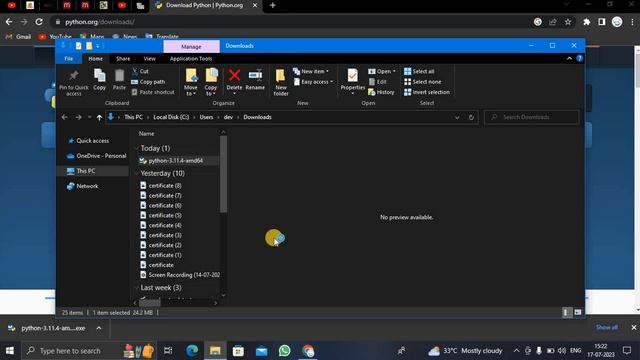640x360 pixels.
Task: Select OneDrive - Personal in navigation pane
Action: (97, 156)
